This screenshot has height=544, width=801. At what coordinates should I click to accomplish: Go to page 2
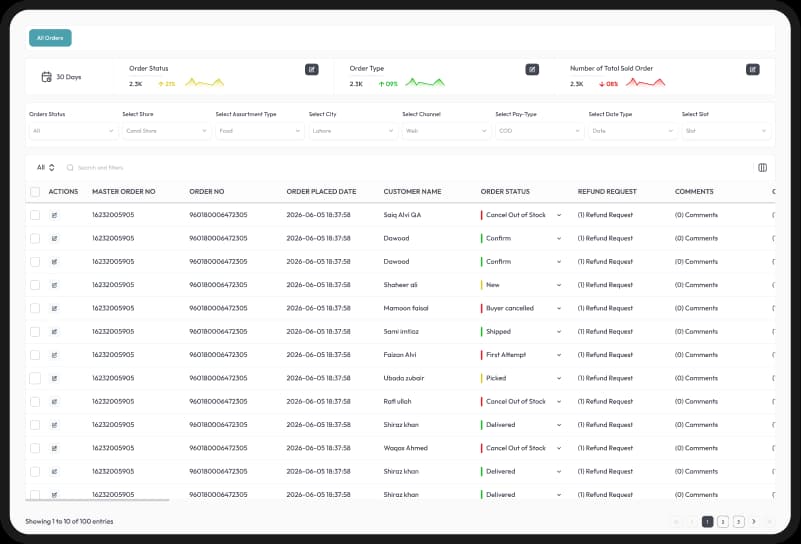click(x=723, y=522)
